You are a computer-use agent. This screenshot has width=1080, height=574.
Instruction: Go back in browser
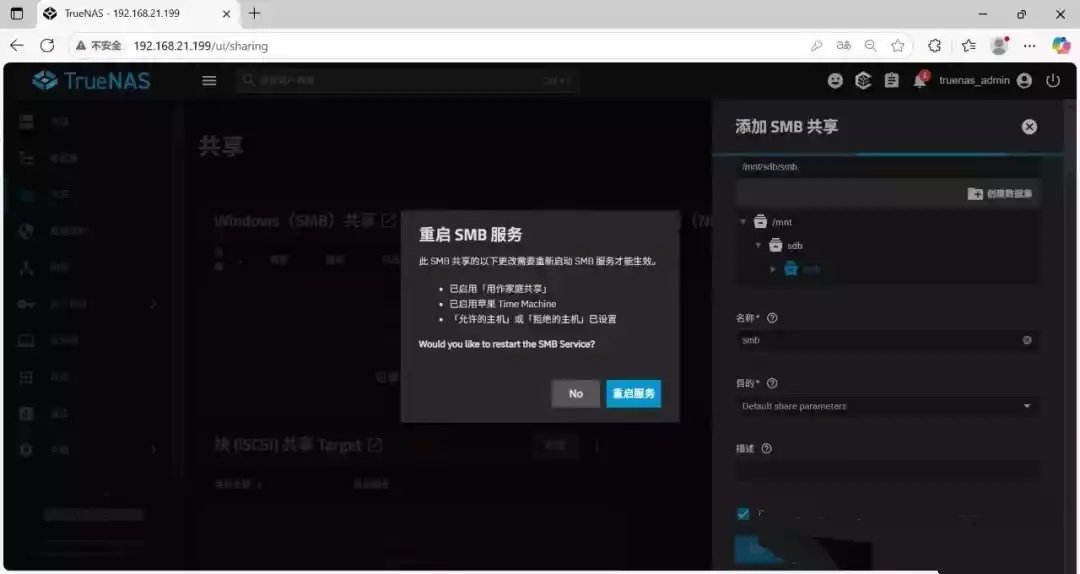click(x=17, y=45)
